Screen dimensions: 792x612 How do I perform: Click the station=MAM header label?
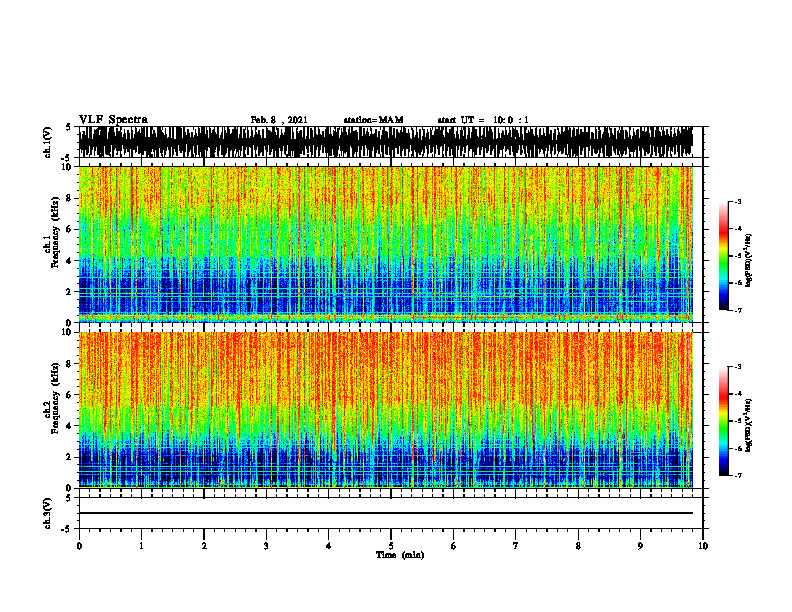coord(373,120)
